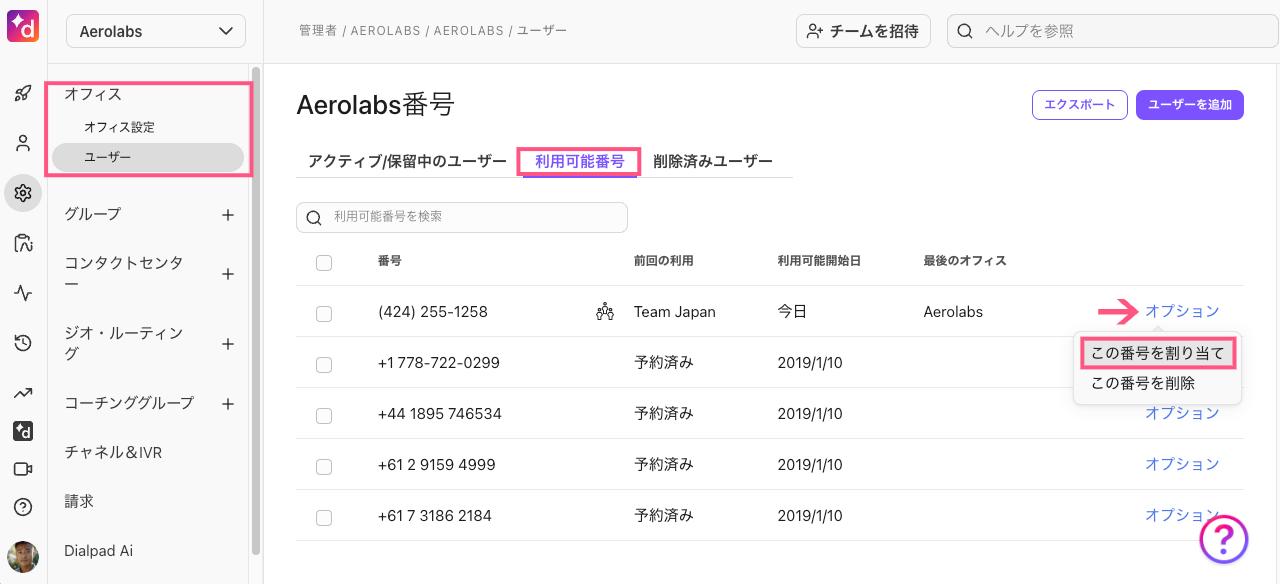Open オプション for (424) 255-1258
Screen dimensions: 1280x584
[1182, 311]
